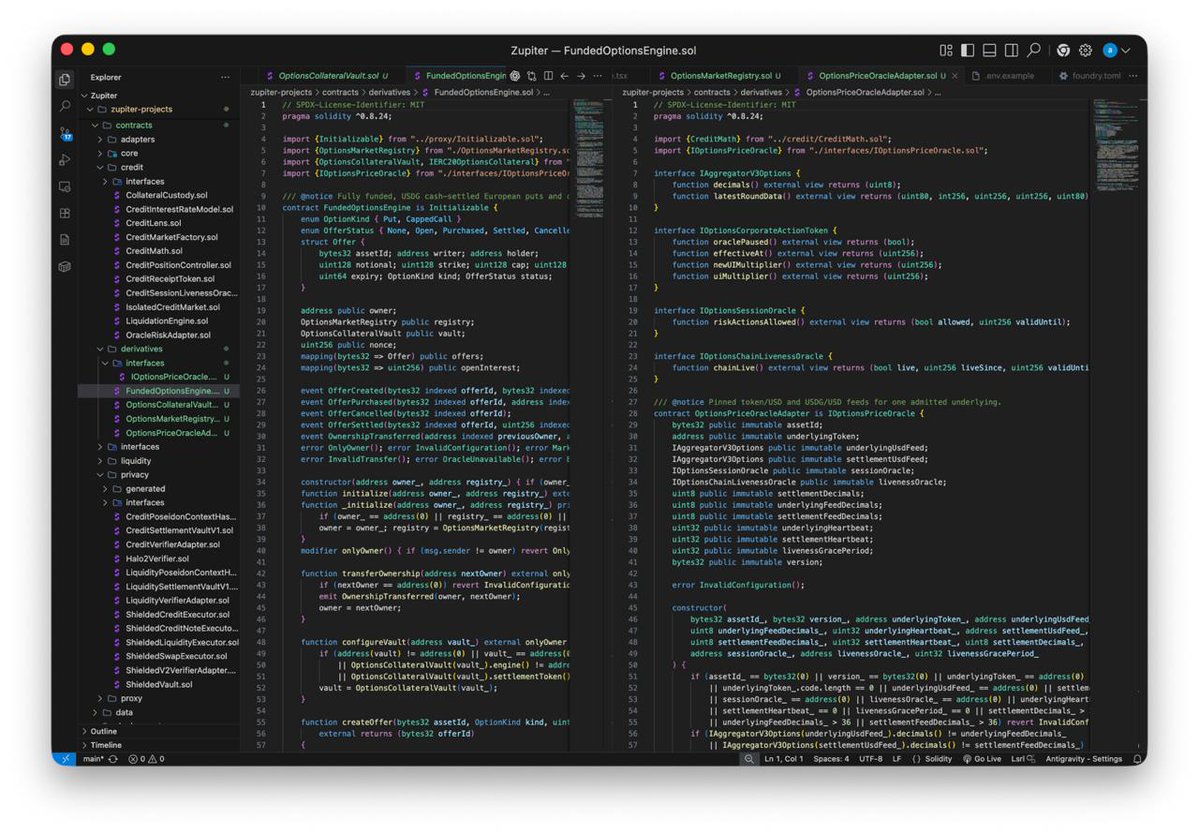This screenshot has width=1199, height=834.
Task: Open errors and warnings count in status bar
Action: tap(146, 760)
